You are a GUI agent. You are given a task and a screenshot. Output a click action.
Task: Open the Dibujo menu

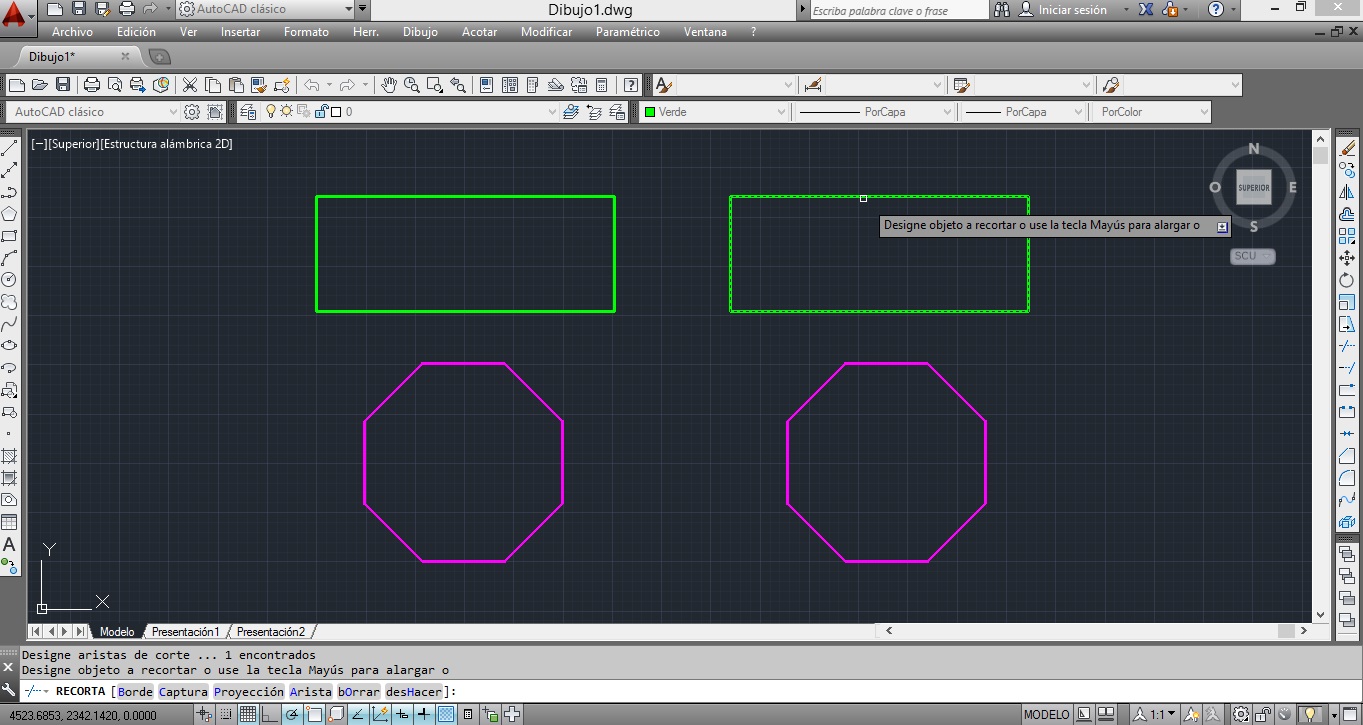click(420, 31)
